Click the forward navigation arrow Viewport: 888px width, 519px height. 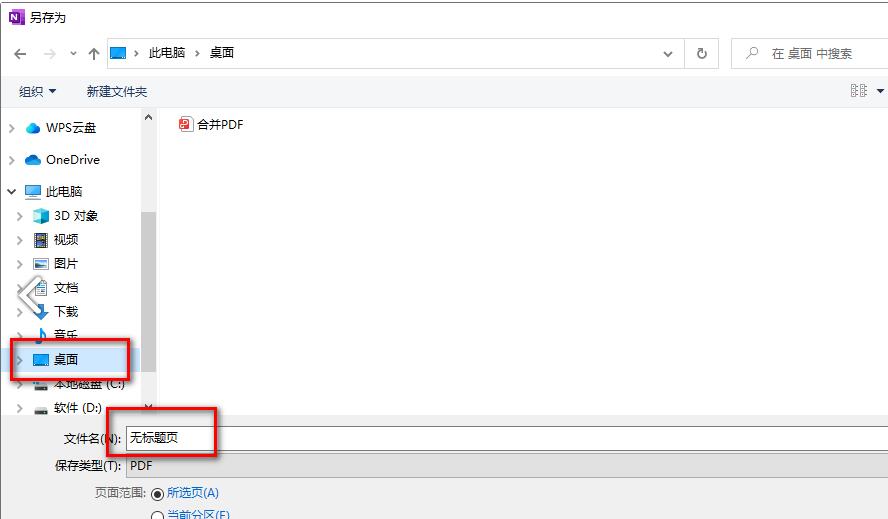50,54
